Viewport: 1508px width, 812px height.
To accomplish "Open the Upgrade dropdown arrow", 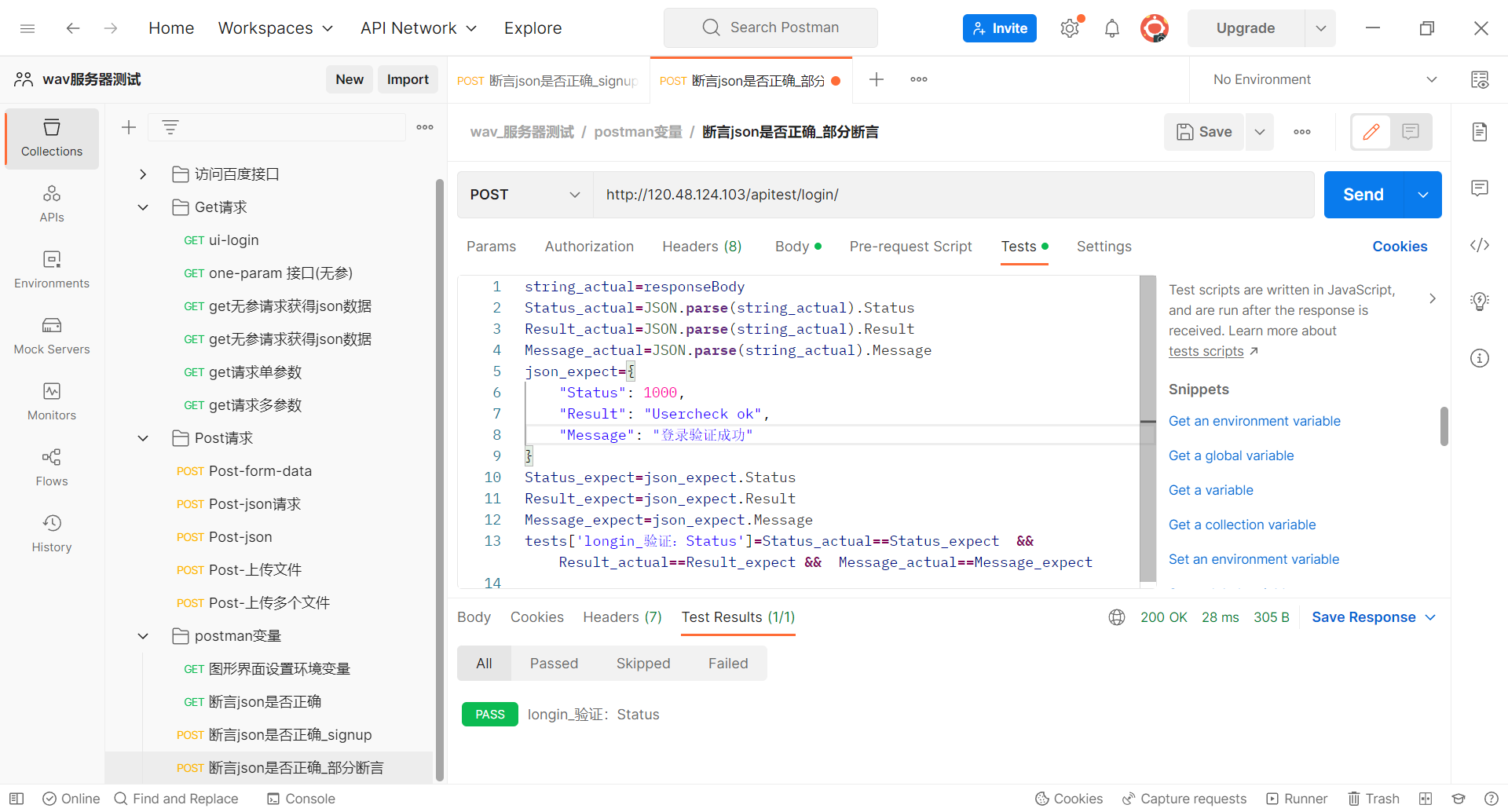I will (x=1321, y=28).
